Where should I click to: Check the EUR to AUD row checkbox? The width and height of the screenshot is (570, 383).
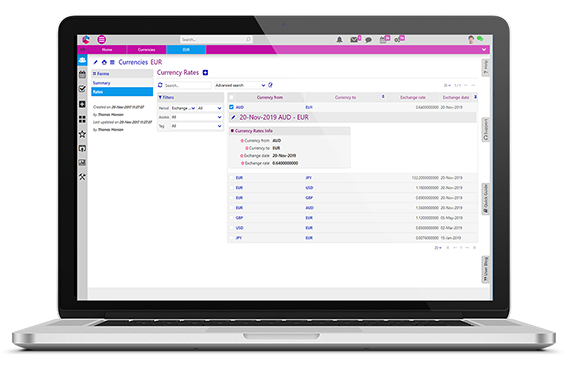(x=231, y=208)
